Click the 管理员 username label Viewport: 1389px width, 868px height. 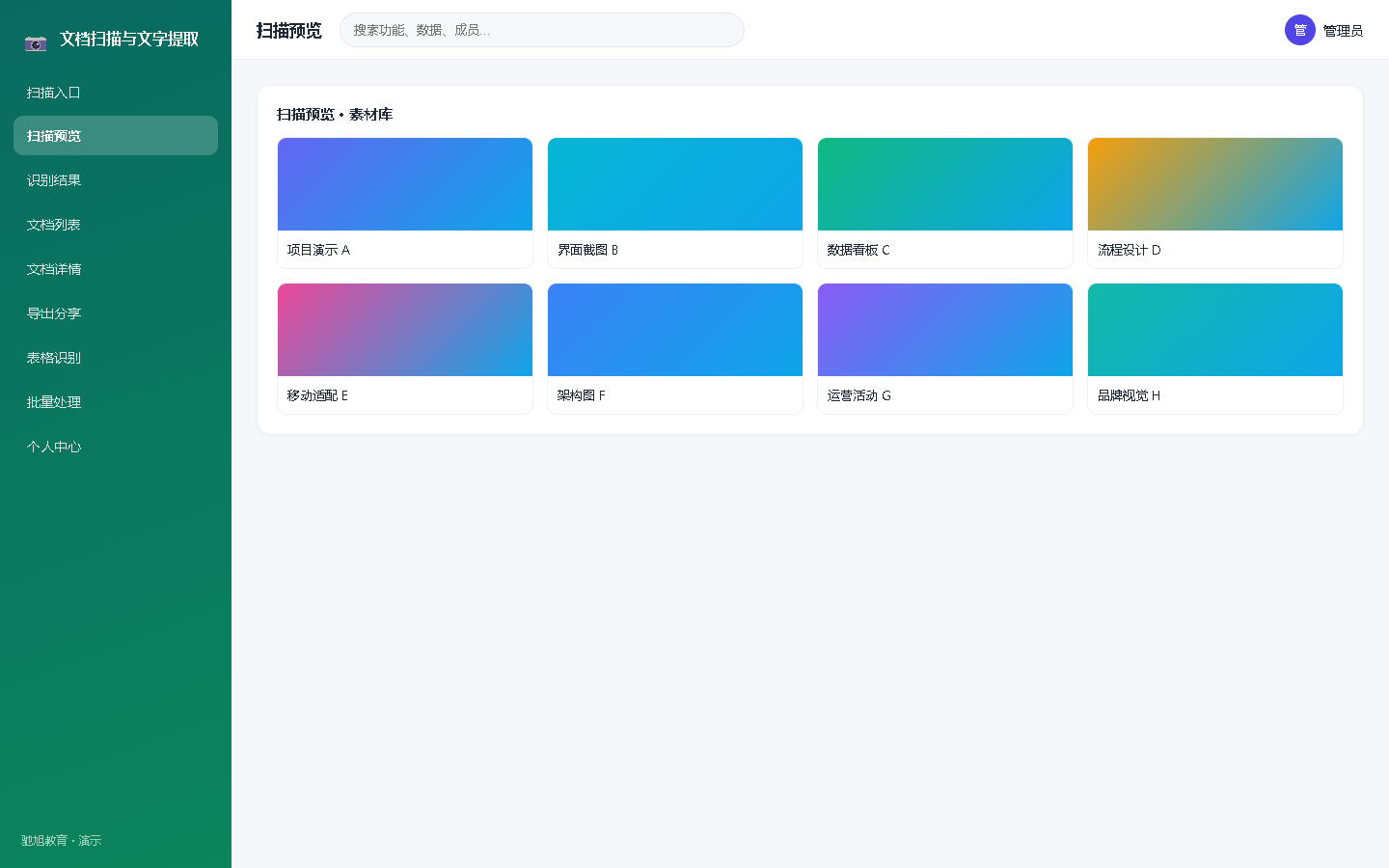click(x=1343, y=31)
